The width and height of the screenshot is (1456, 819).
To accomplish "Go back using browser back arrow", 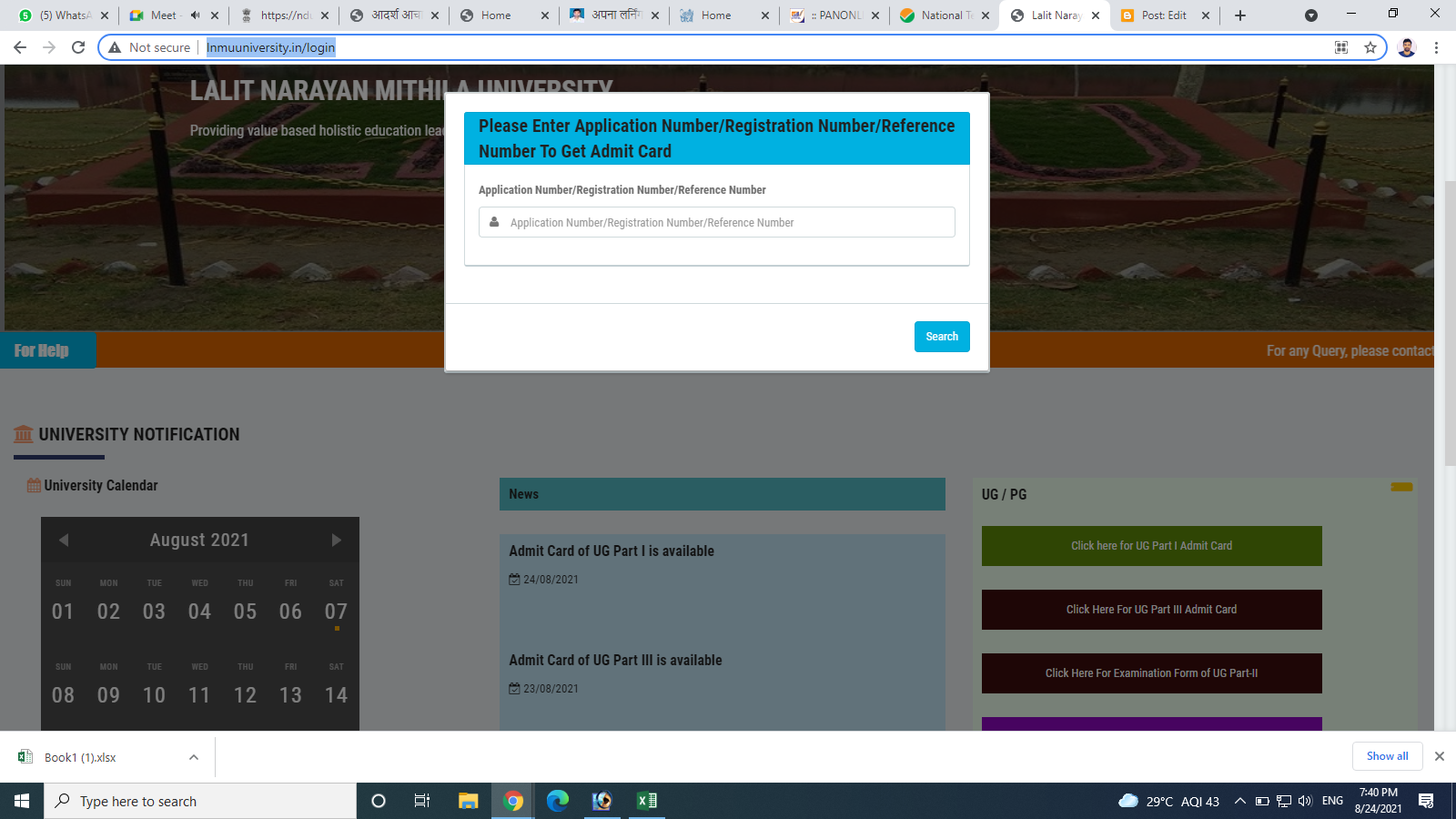I will click(x=20, y=47).
